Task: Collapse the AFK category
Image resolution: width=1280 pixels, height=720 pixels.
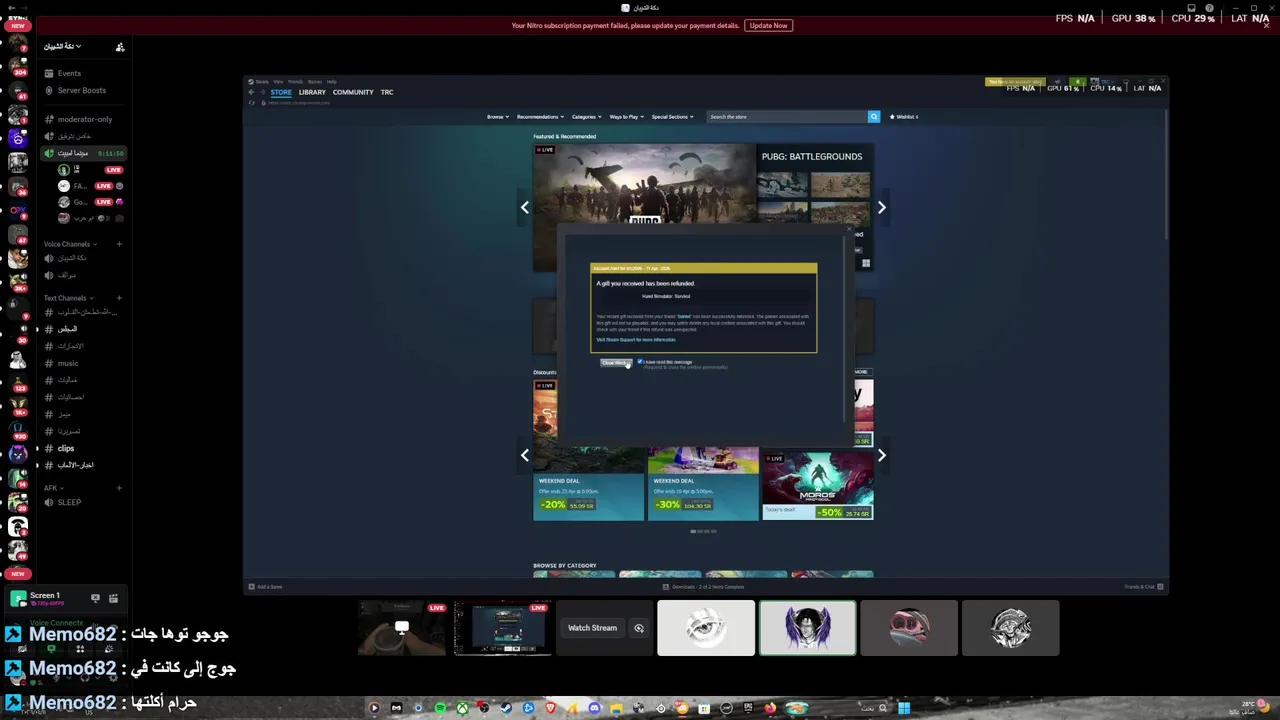Action: click(x=53, y=488)
